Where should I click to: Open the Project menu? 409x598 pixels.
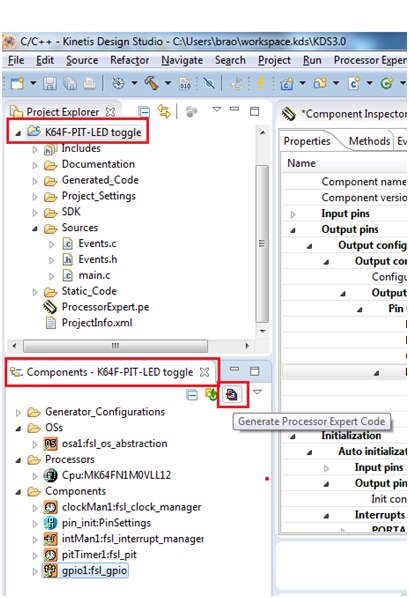(x=274, y=60)
